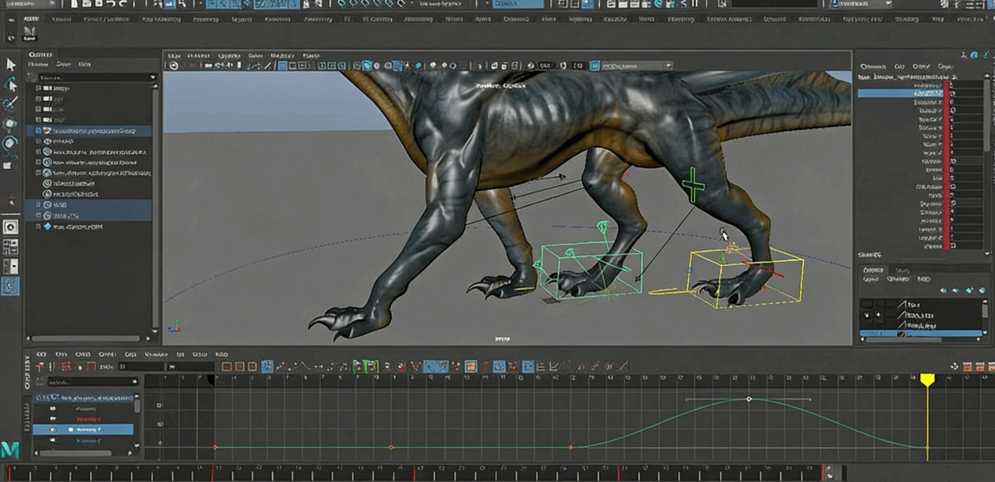Activate the Paint Selection brush tool
Image resolution: width=995 pixels, height=482 pixels.
(x=11, y=104)
